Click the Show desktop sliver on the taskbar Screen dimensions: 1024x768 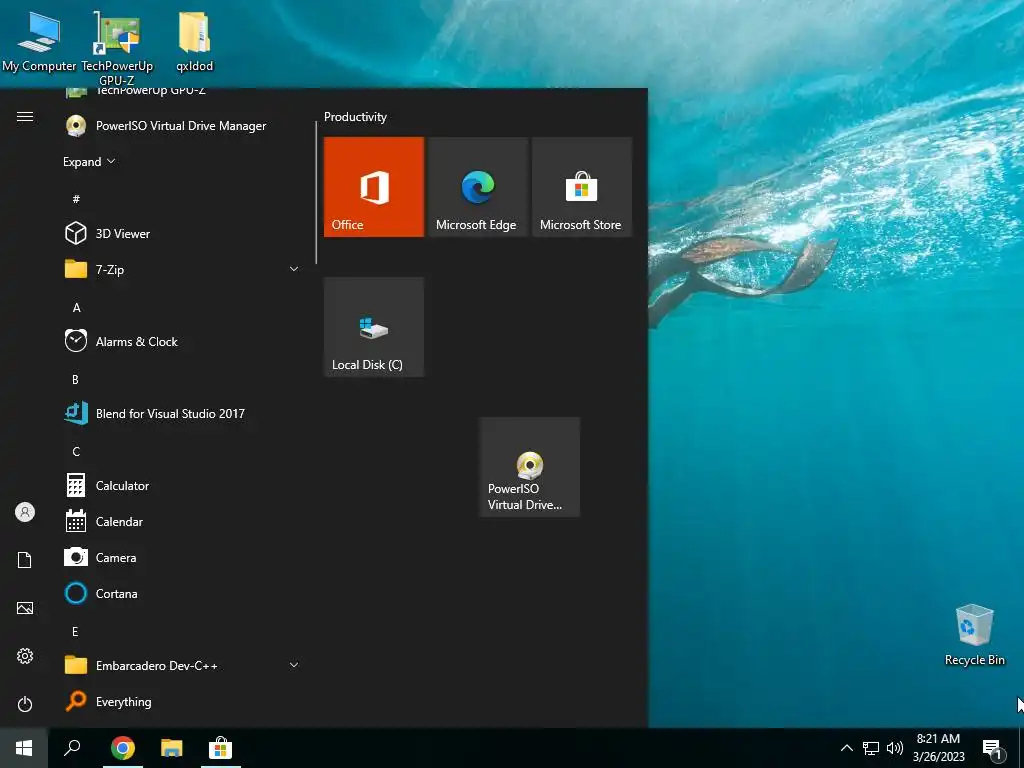point(1021,748)
